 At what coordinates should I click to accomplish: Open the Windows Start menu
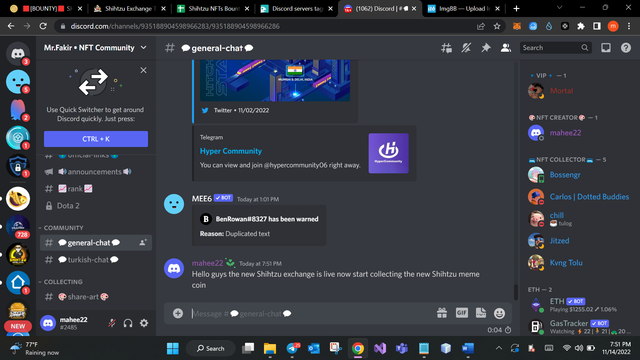coord(173,348)
